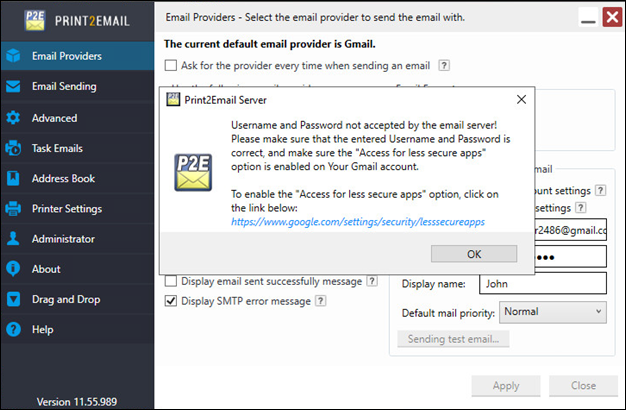Click the Email Sending envelope icon
This screenshot has width=626, height=410.
coord(13,86)
